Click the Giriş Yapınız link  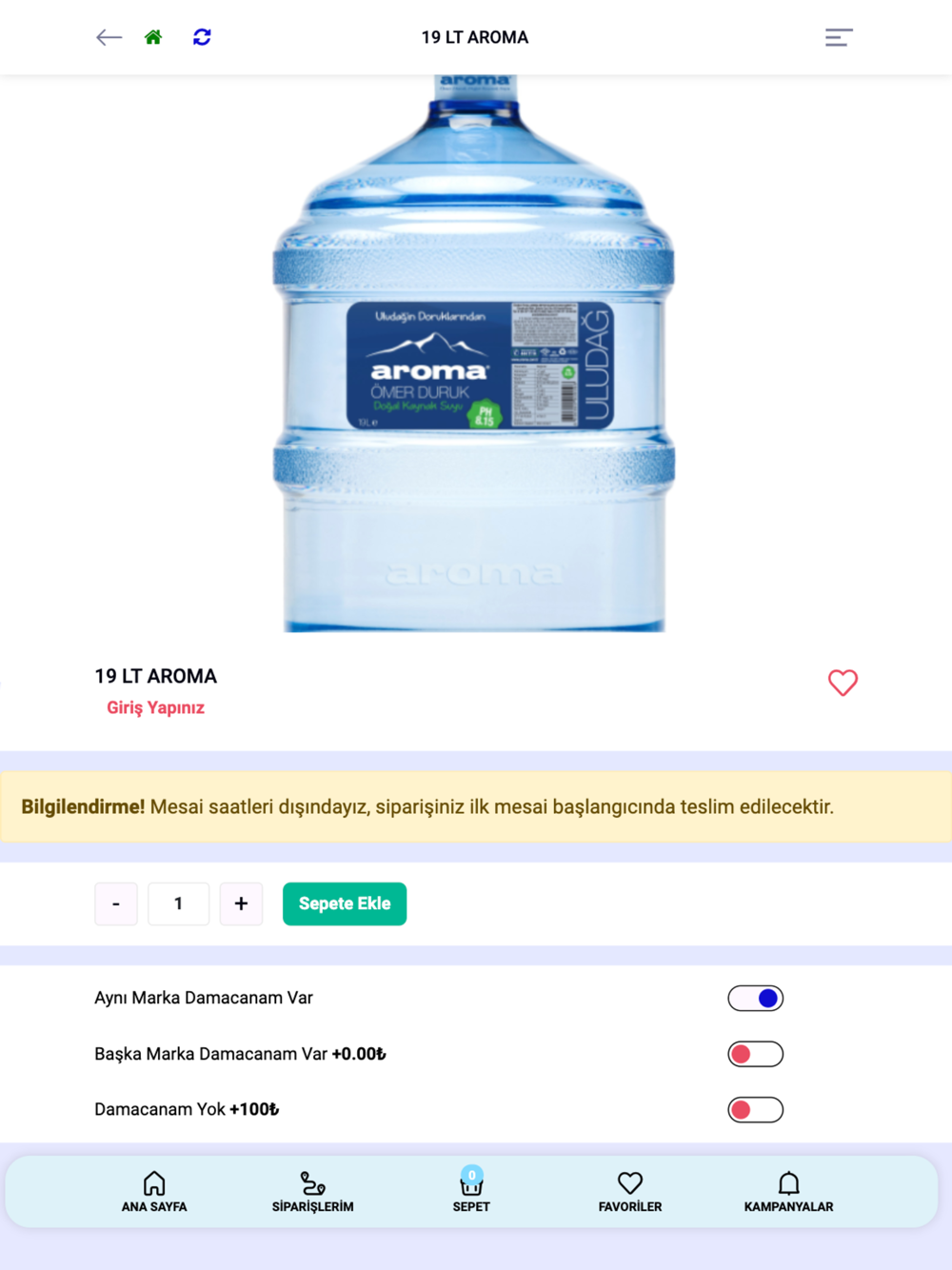point(155,707)
